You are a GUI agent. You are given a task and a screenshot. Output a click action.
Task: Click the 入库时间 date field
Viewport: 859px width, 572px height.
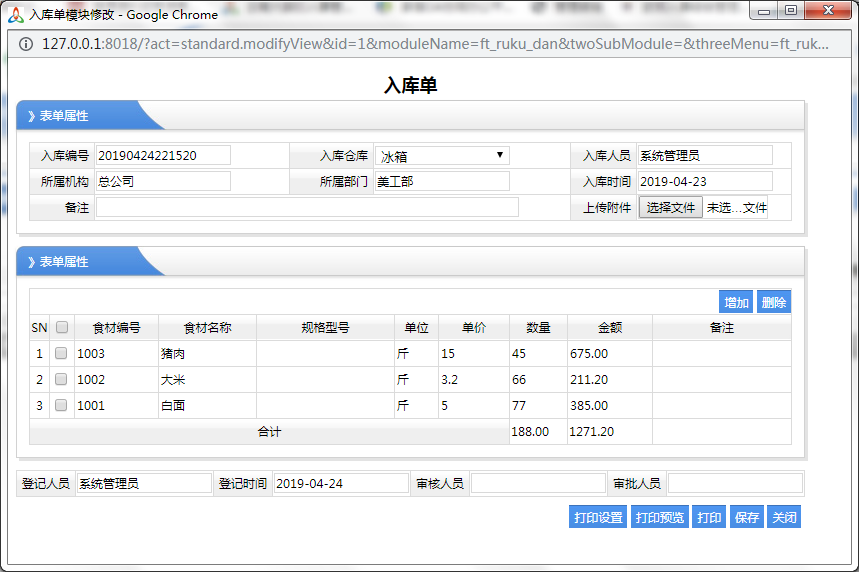pyautogui.click(x=704, y=181)
